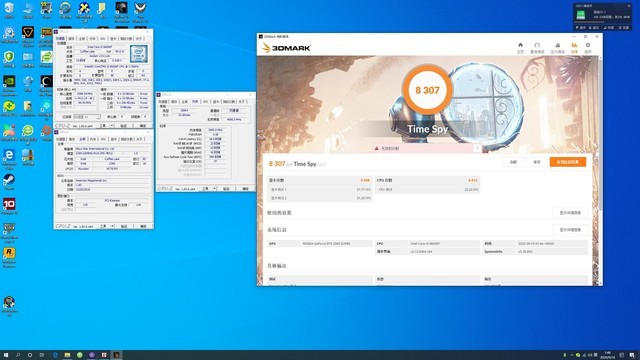The image size is (640, 360).
Task: Open the 3DMark Stress Tests icon
Action: click(x=558, y=48)
